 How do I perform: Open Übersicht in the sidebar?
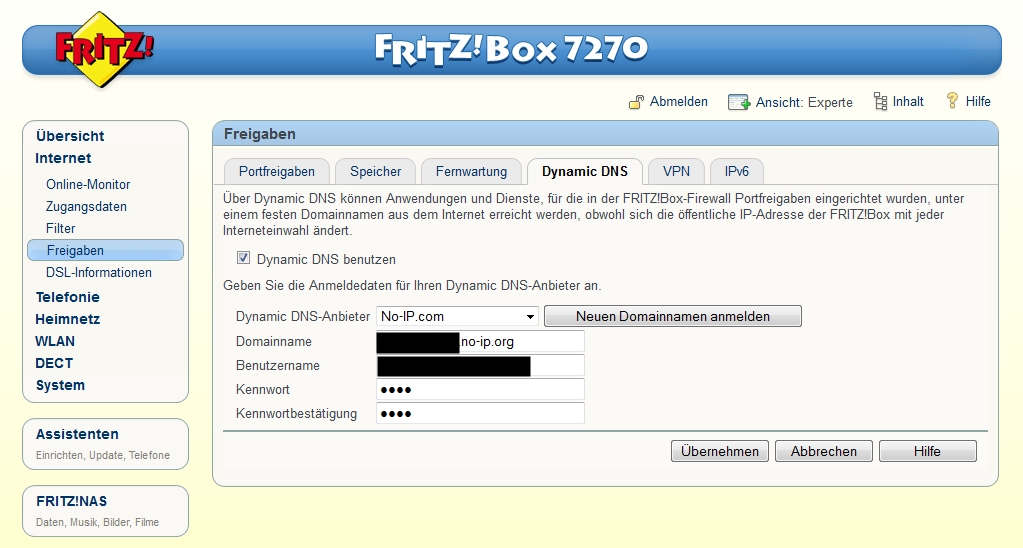[x=70, y=136]
